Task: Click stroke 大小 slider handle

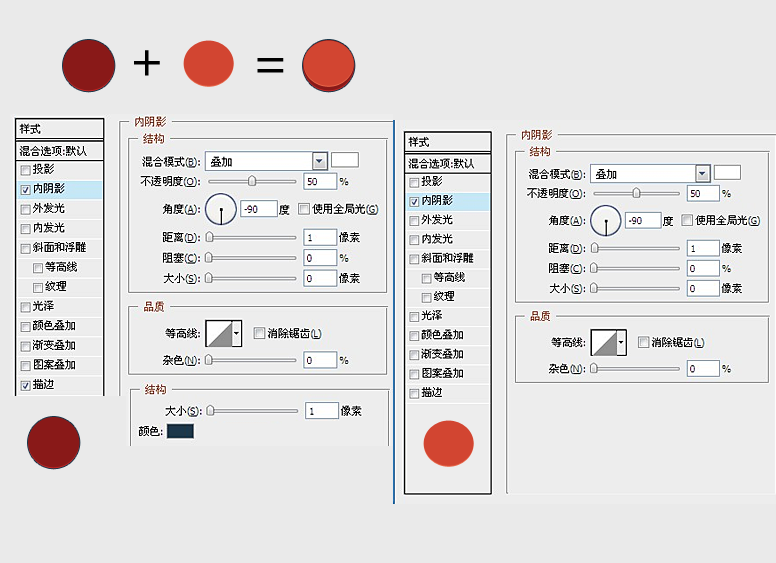Action: [x=210, y=411]
